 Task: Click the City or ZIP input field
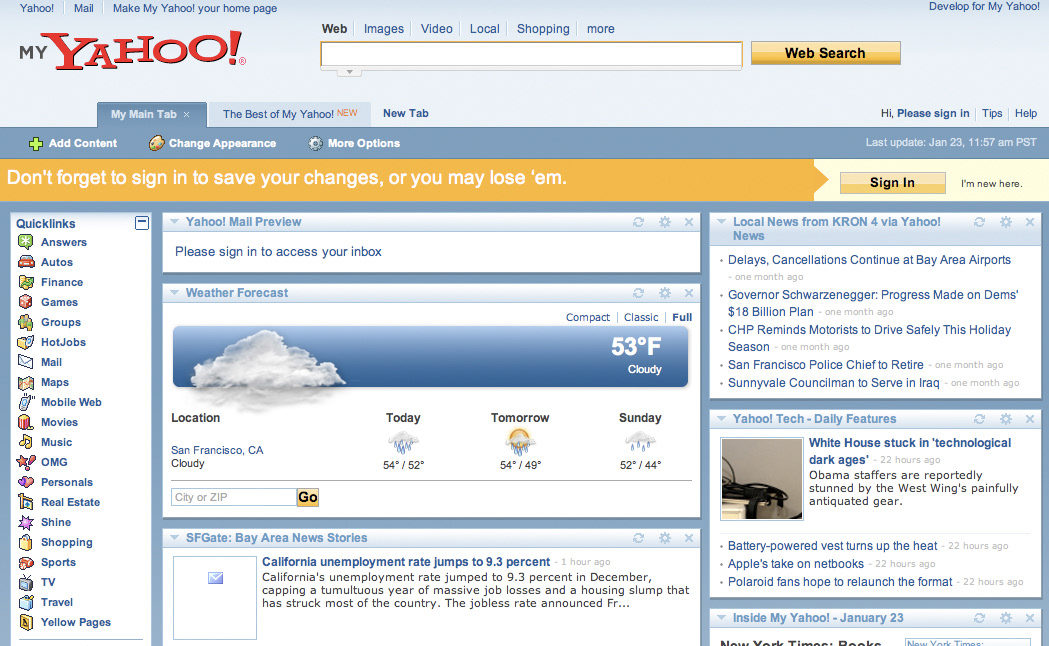click(x=233, y=497)
